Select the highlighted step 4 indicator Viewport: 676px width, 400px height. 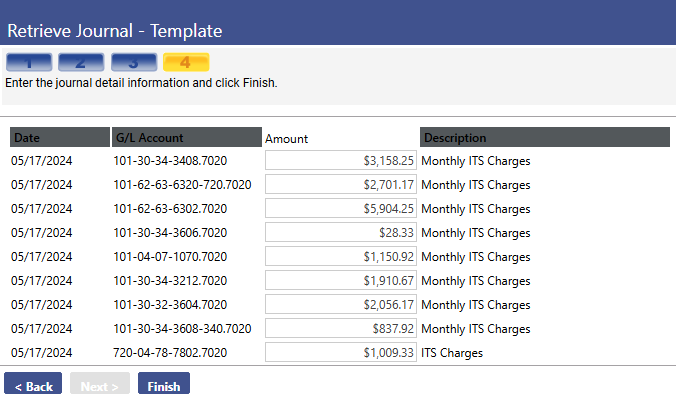click(186, 62)
